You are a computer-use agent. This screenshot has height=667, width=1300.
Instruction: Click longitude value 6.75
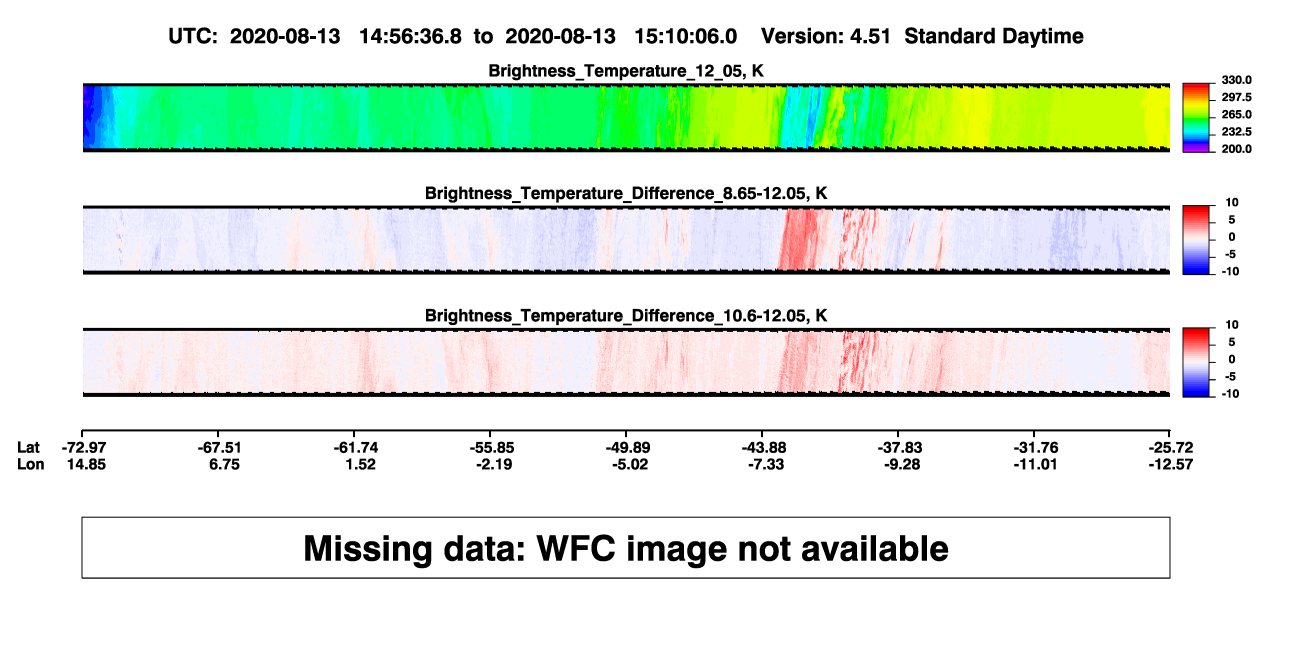coord(223,464)
